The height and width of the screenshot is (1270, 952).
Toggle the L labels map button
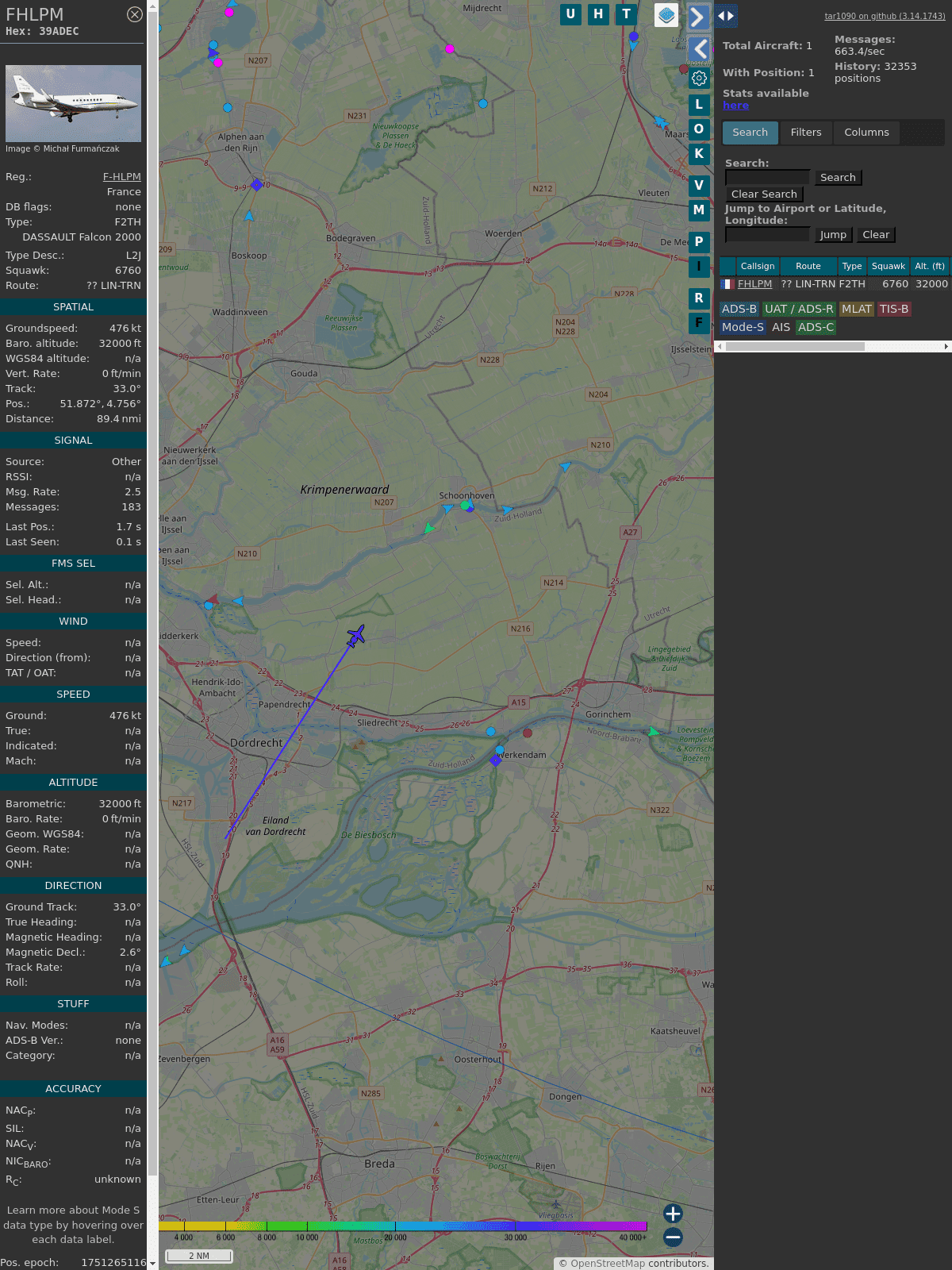(699, 105)
